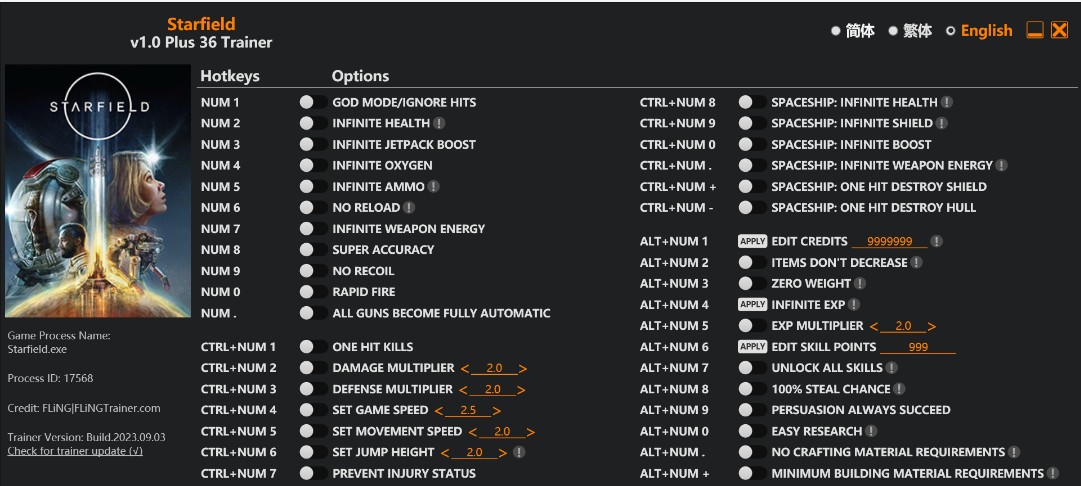Turn on All Guns Become Fully Automatic

point(314,313)
